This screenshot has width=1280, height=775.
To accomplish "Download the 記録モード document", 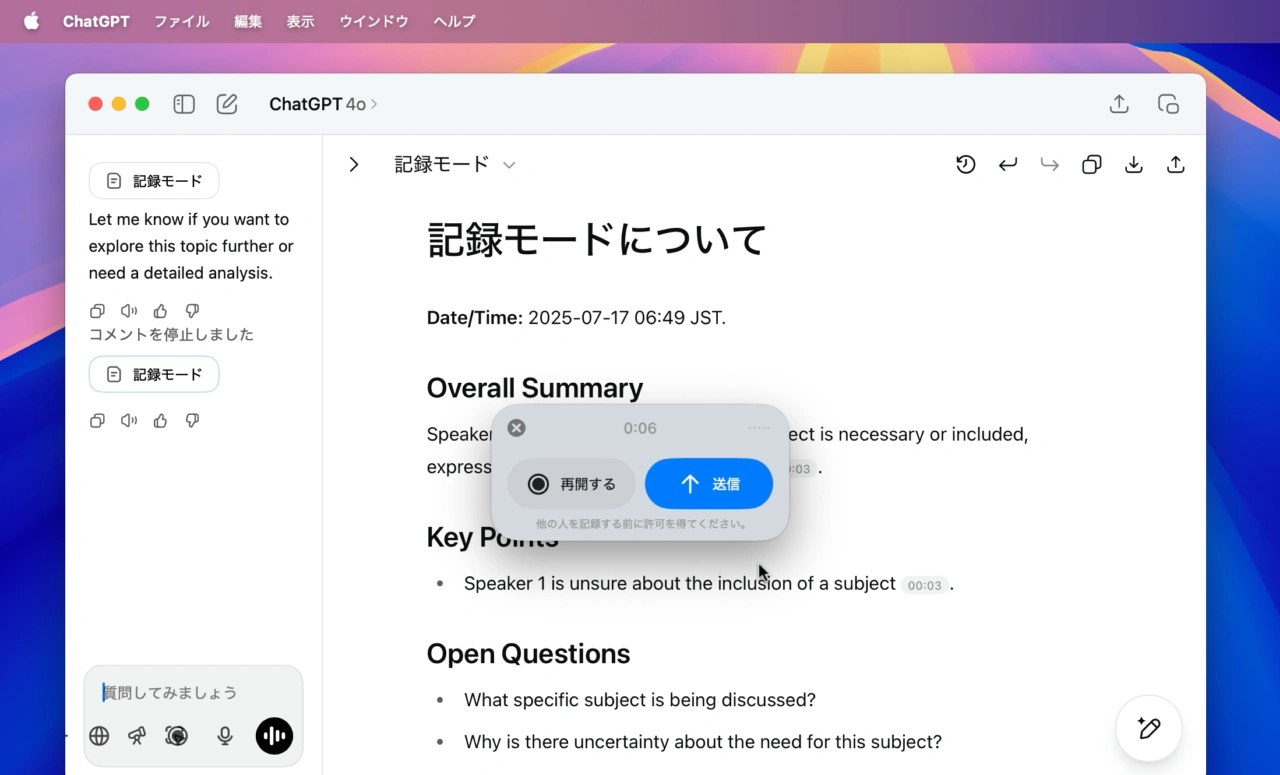I will click(1133, 164).
